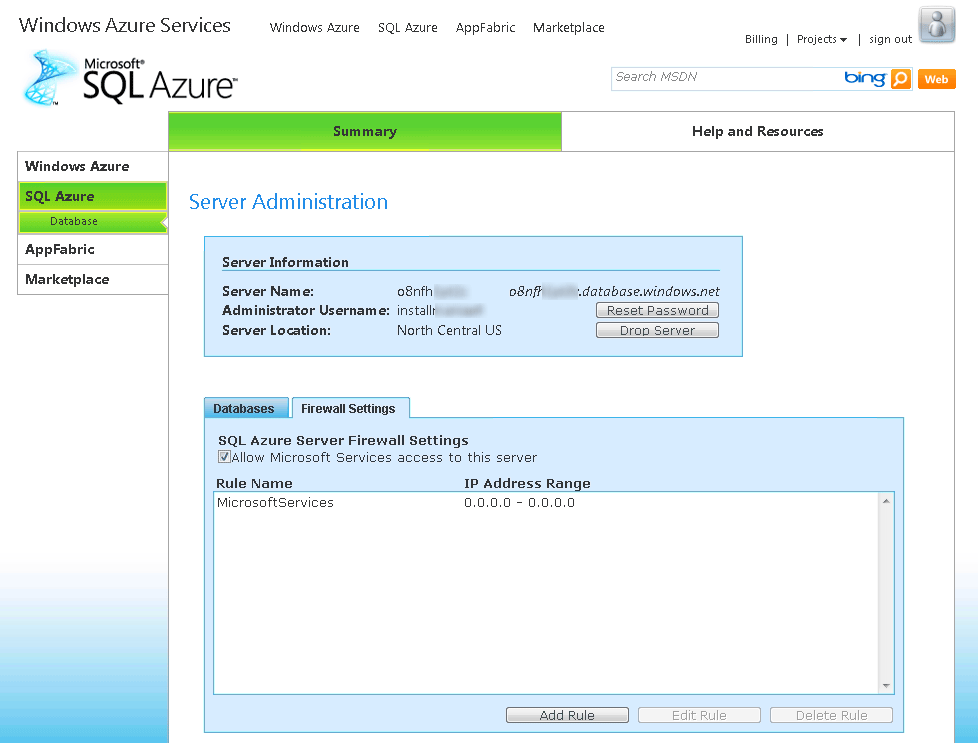This screenshot has width=978, height=743.
Task: Expand the Projects dropdown menu
Action: pyautogui.click(x=821, y=39)
